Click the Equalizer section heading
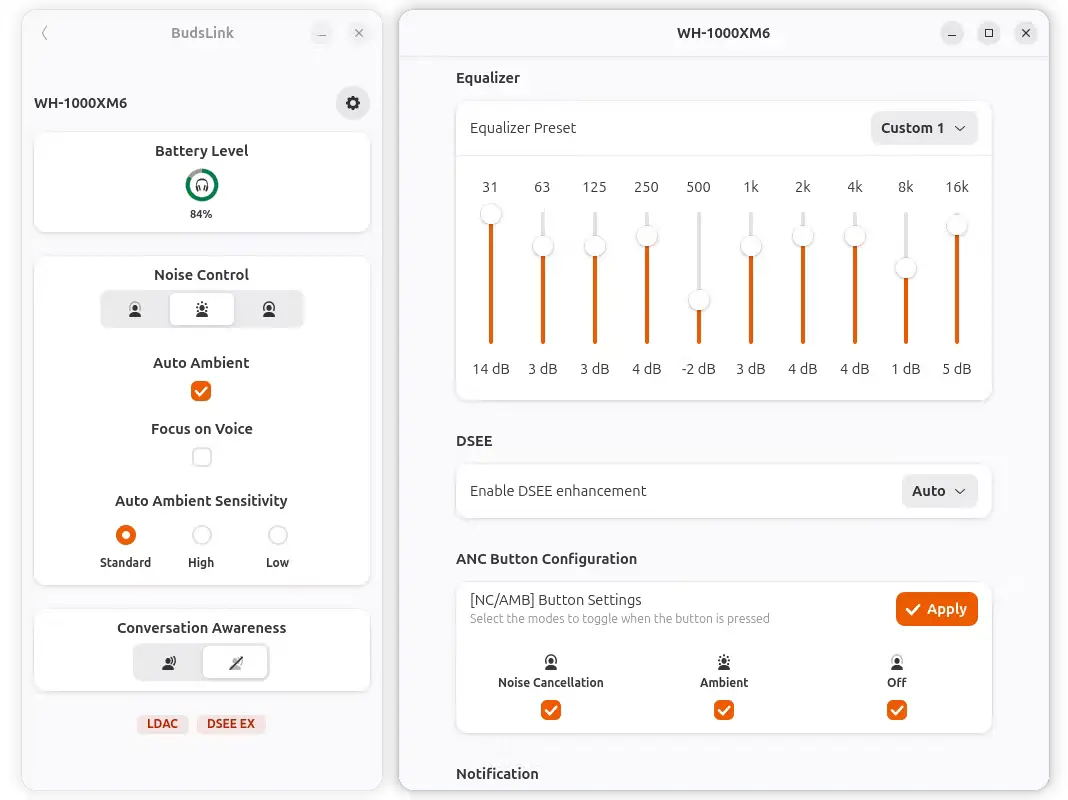This screenshot has height=800, width=1068. point(488,78)
